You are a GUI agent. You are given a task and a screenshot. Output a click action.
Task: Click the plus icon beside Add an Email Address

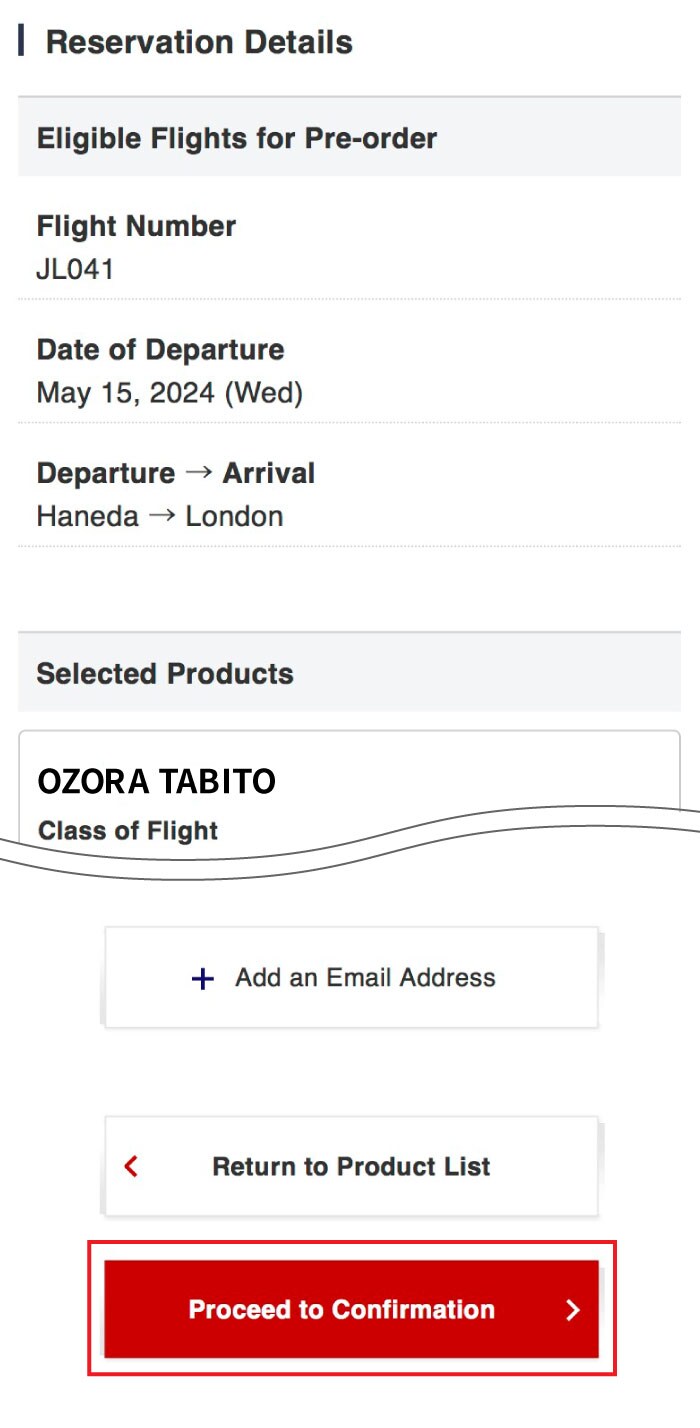pyautogui.click(x=203, y=978)
